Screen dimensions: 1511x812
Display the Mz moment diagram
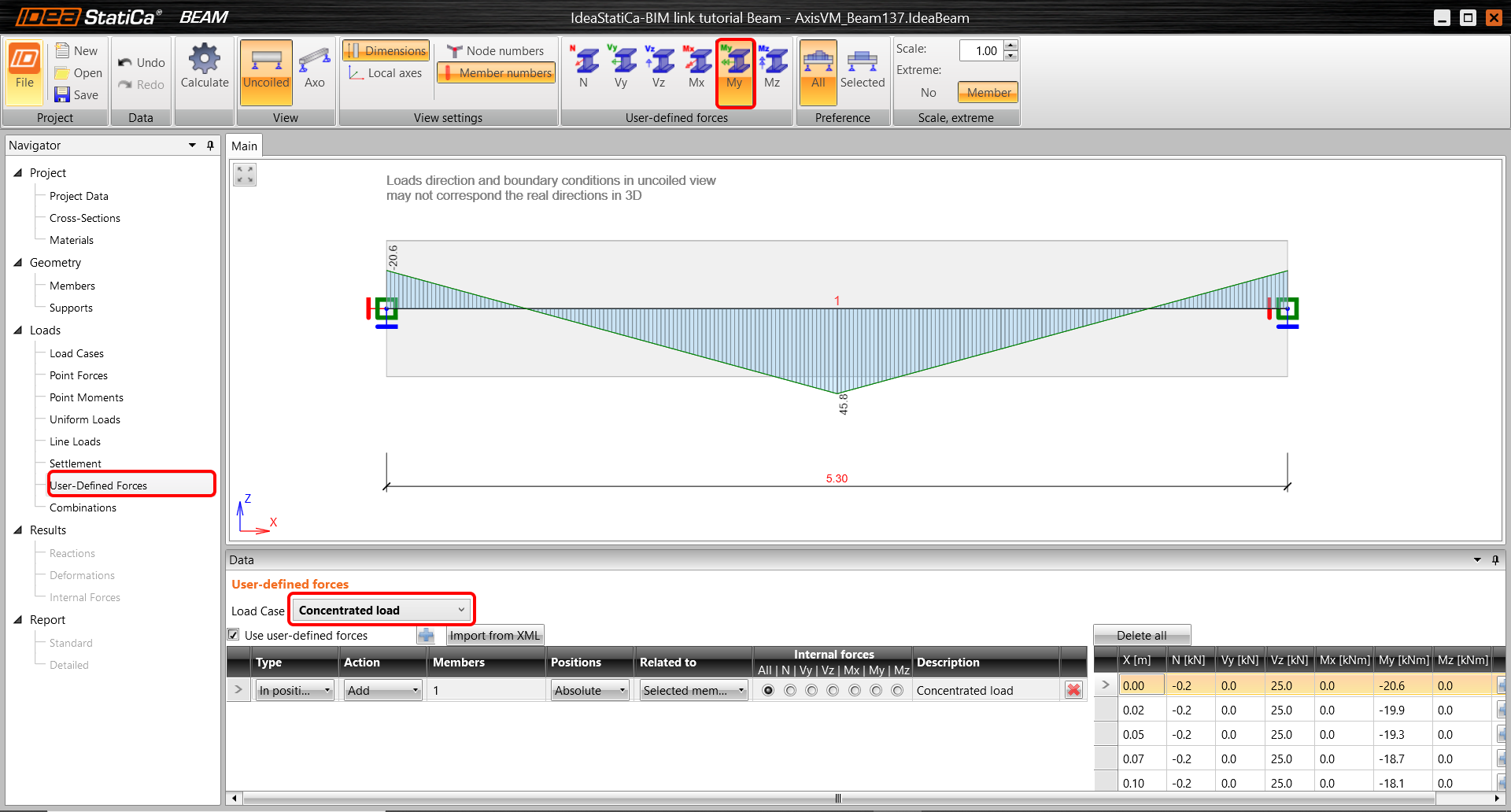773,61
